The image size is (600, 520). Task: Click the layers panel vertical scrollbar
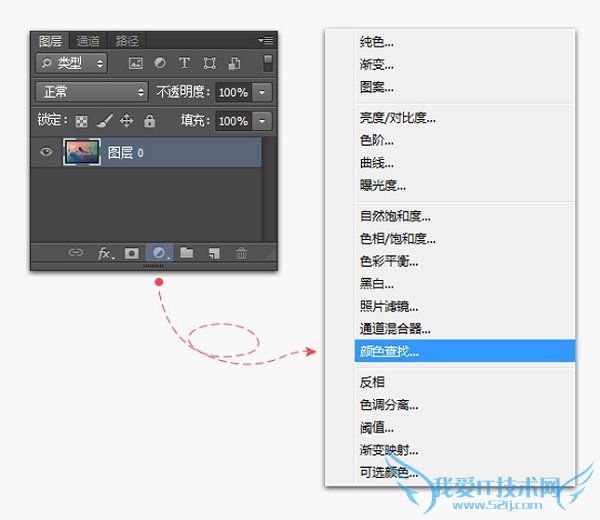269,189
